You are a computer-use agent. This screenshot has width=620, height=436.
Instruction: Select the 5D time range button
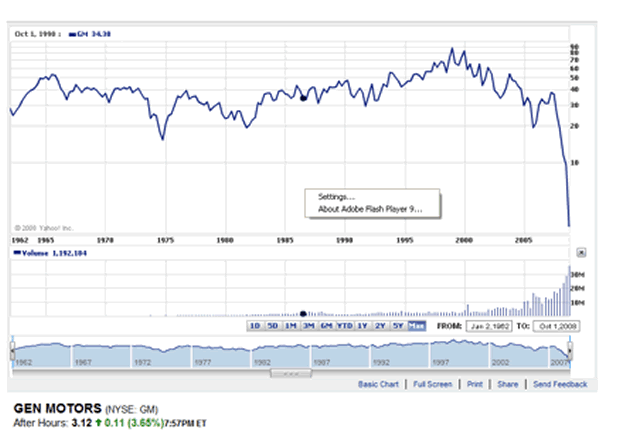click(x=272, y=326)
